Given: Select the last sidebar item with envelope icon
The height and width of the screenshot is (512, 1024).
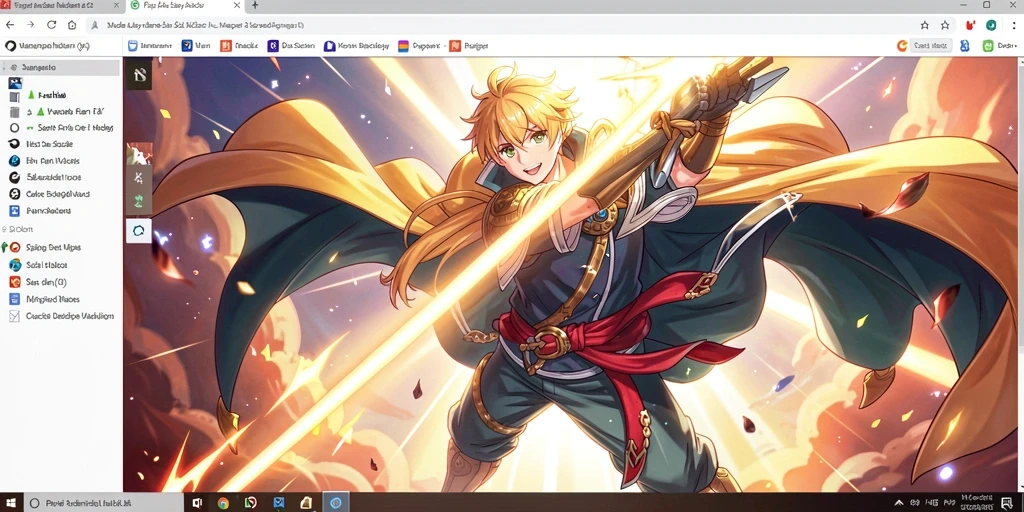Looking at the screenshot, I should 62,316.
